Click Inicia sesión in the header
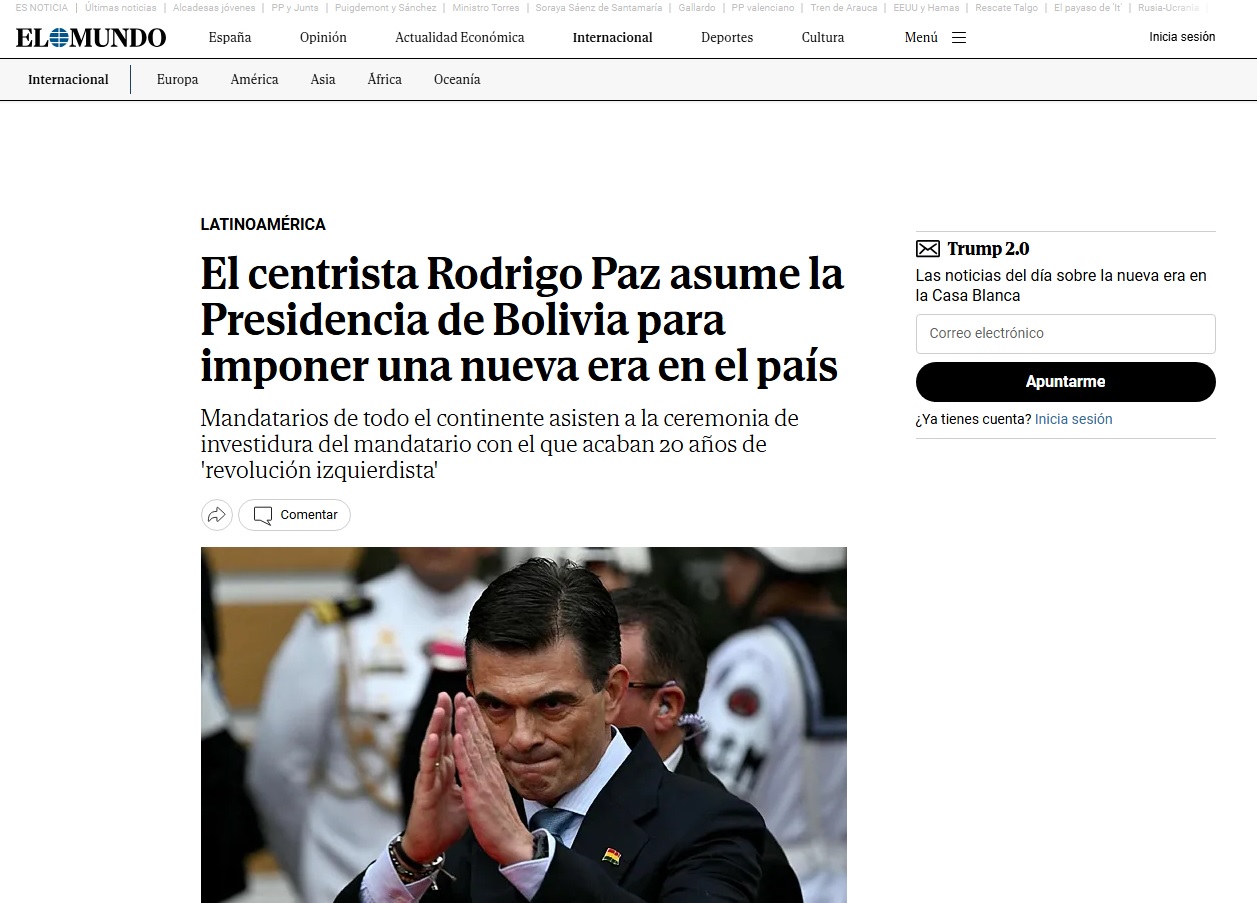Viewport: 1257px width, 903px height. (1182, 37)
